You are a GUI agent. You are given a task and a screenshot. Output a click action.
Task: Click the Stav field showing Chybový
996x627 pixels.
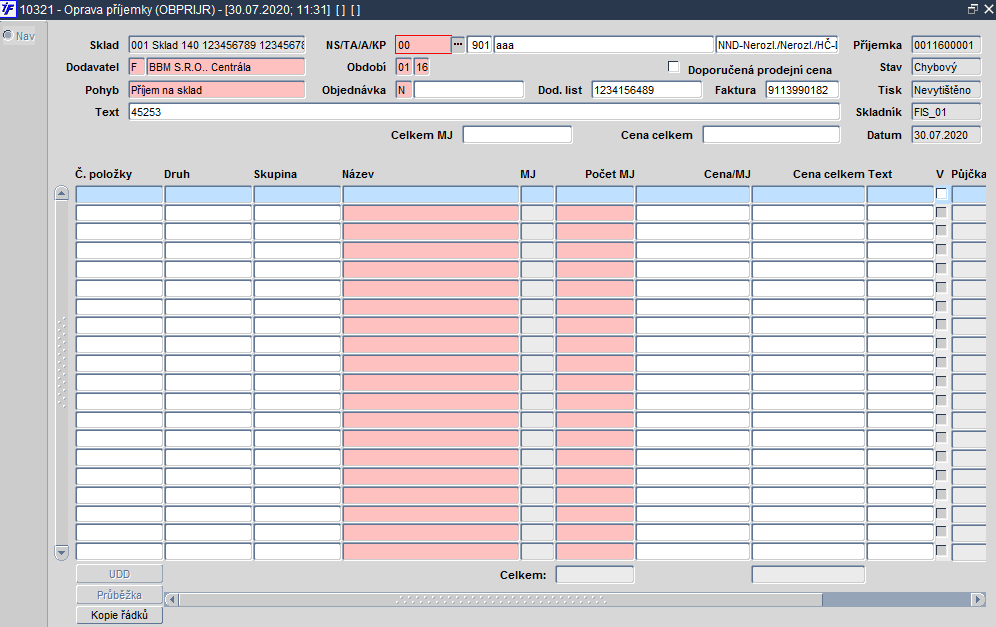click(x=946, y=67)
